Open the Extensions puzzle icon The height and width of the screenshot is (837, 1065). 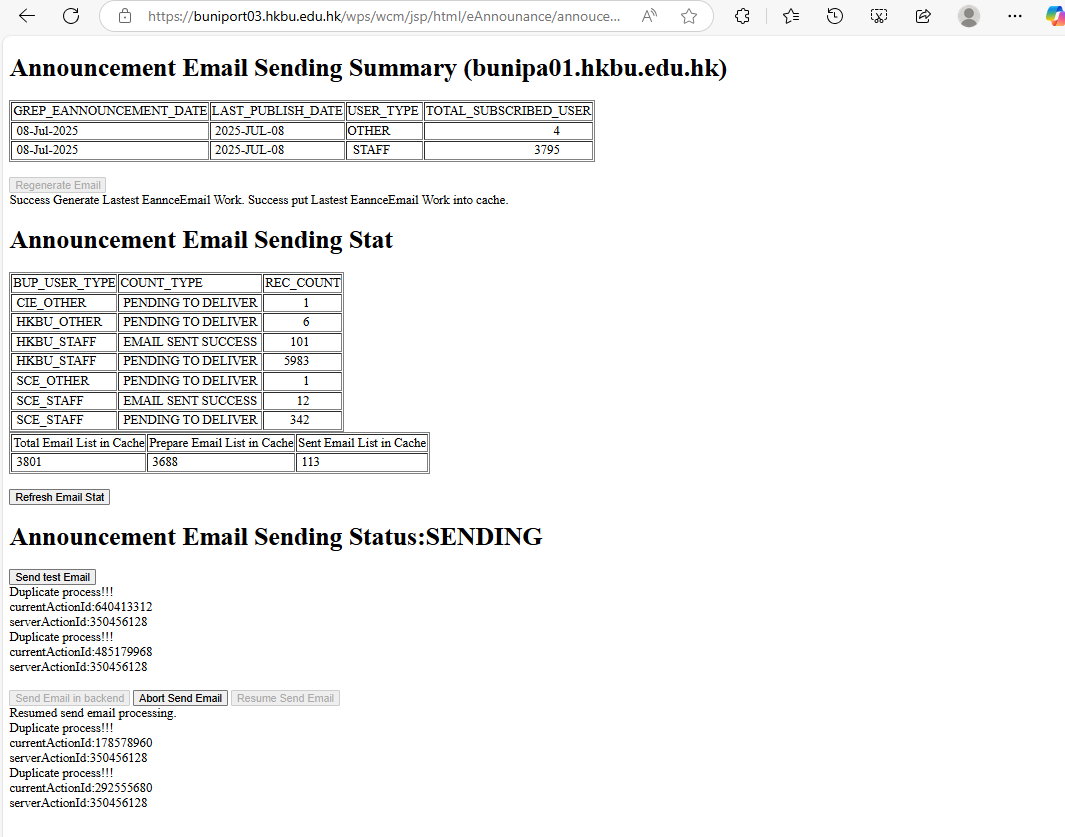(x=742, y=16)
